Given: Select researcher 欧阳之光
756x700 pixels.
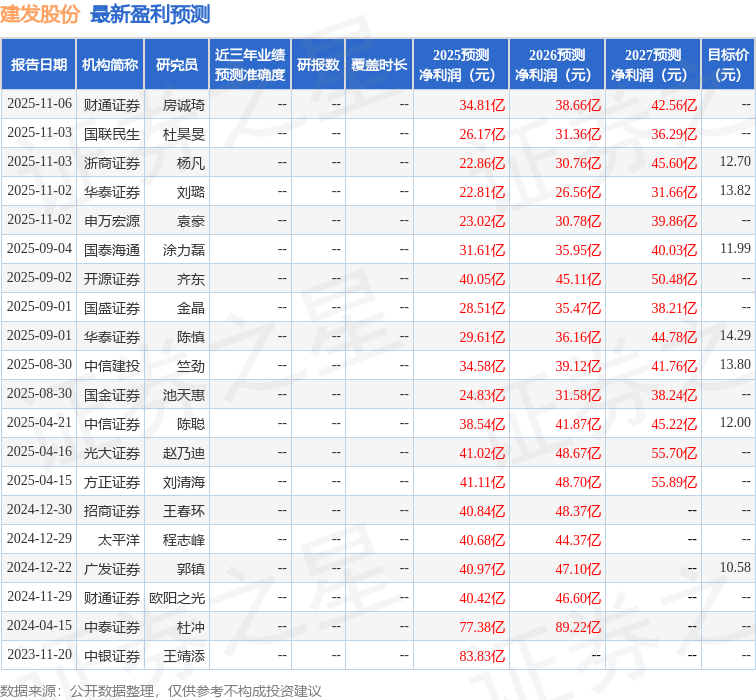Looking at the screenshot, I should coord(177,598).
